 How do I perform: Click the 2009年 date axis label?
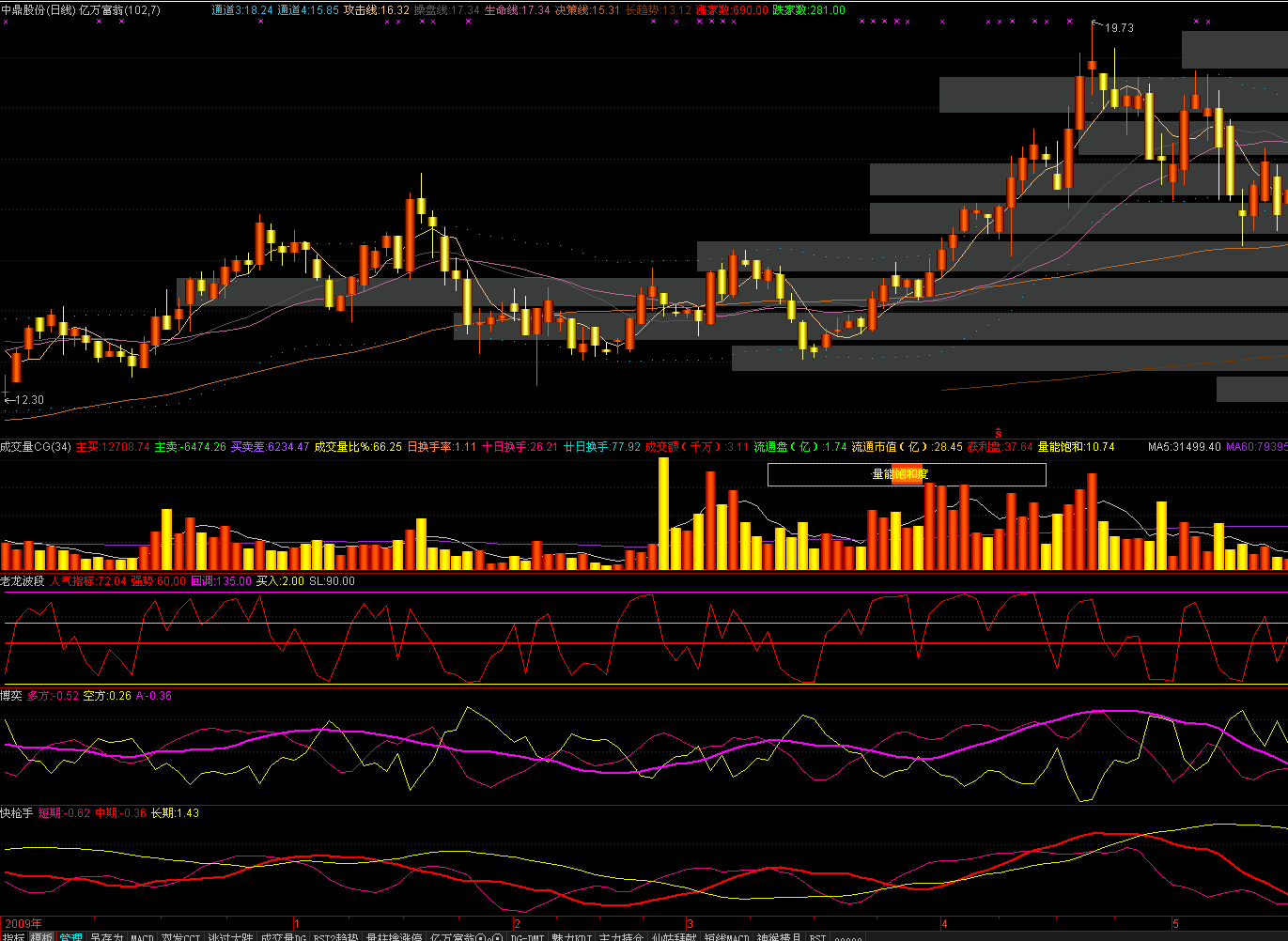point(23,924)
